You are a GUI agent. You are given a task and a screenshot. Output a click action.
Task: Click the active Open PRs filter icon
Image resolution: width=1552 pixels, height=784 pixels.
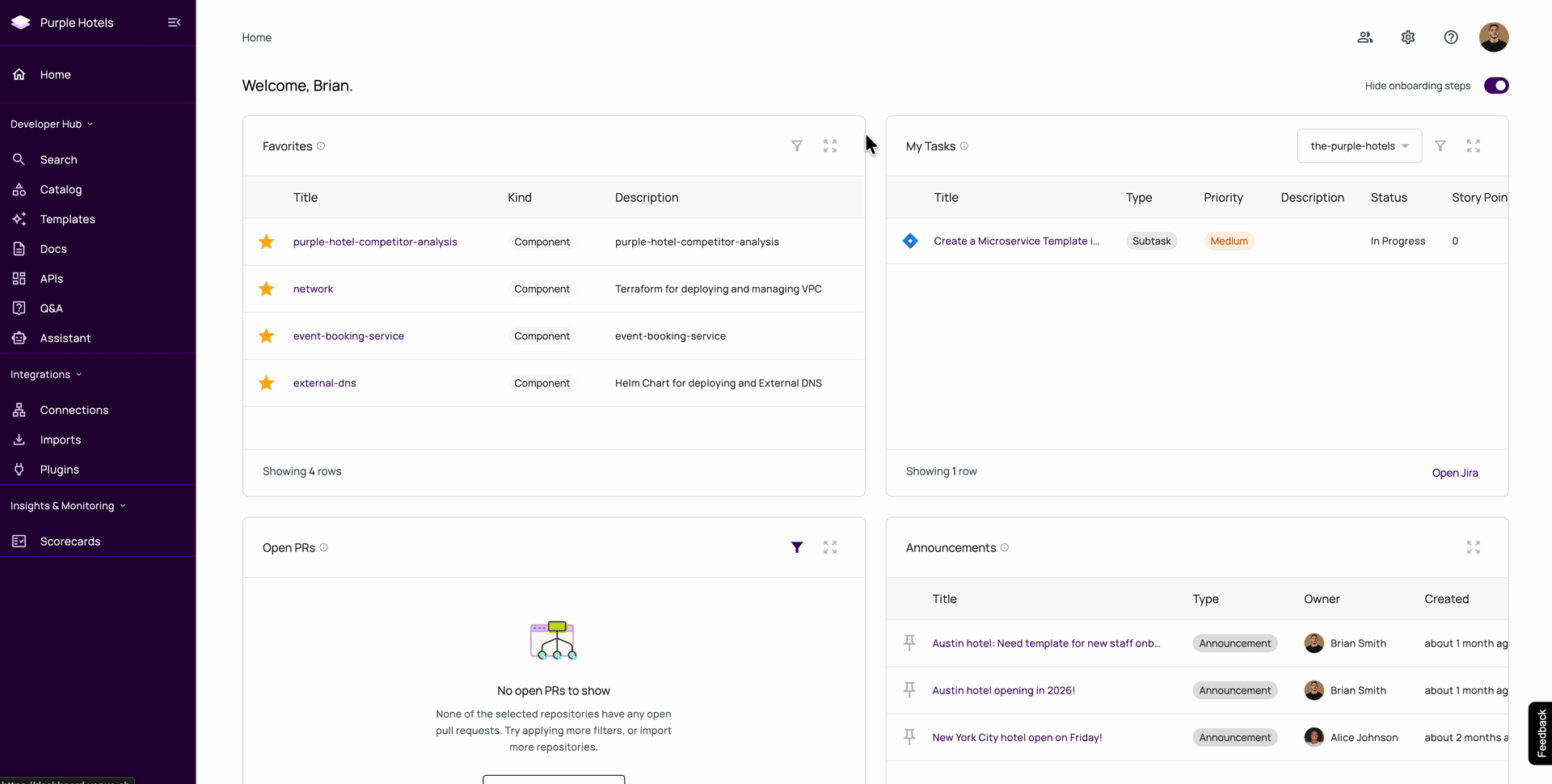[797, 548]
